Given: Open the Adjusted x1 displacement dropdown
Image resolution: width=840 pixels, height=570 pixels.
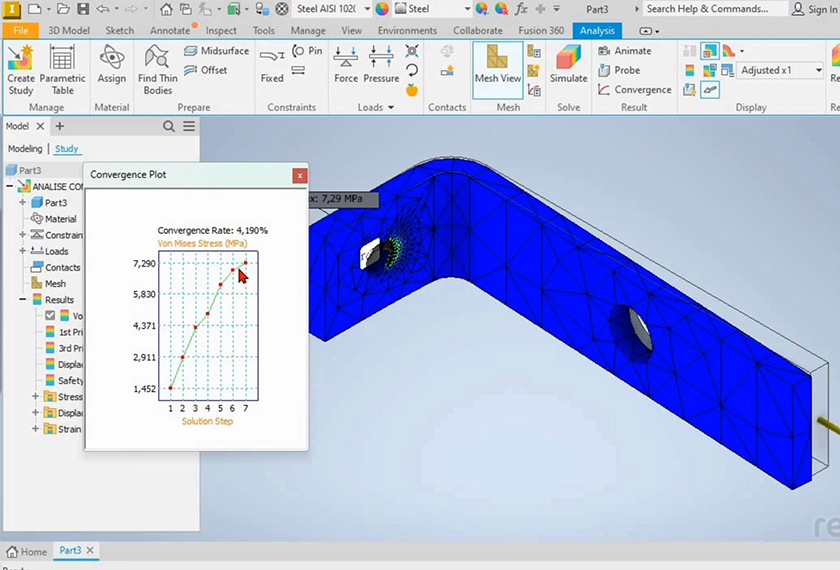Looking at the screenshot, I should pyautogui.click(x=818, y=70).
